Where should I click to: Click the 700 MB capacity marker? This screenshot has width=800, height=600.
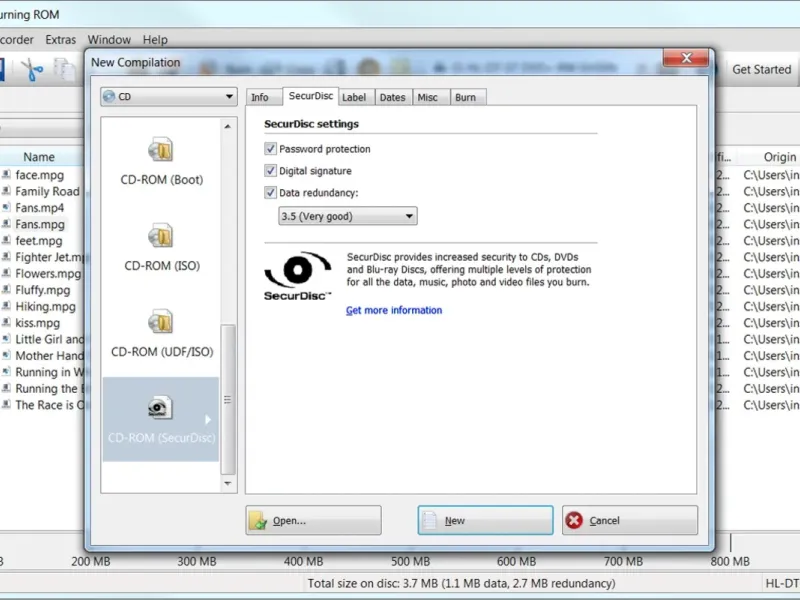[623, 561]
